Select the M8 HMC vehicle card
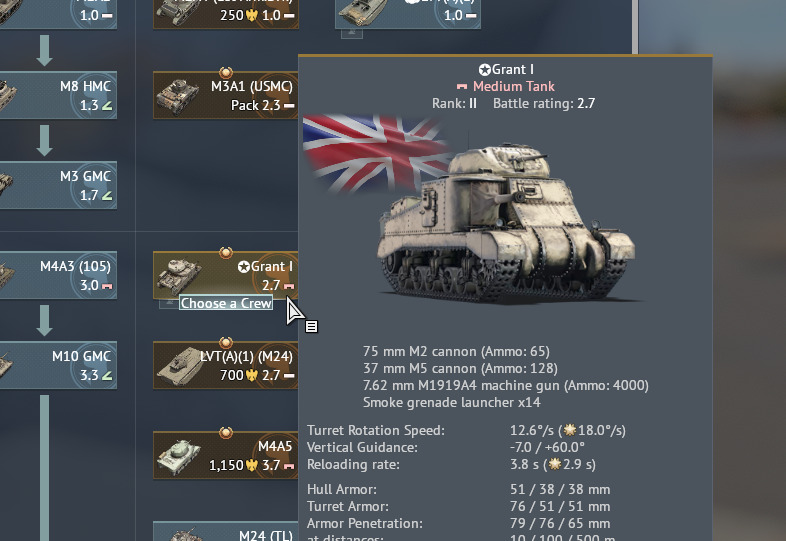 pyautogui.click(x=58, y=95)
